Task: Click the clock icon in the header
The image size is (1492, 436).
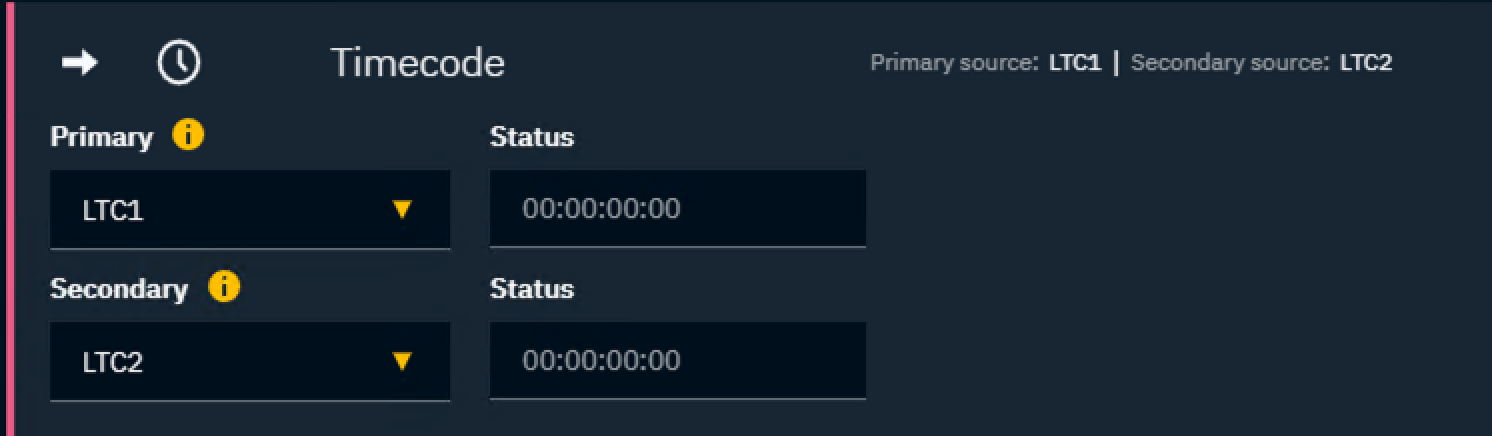Action: [x=179, y=63]
